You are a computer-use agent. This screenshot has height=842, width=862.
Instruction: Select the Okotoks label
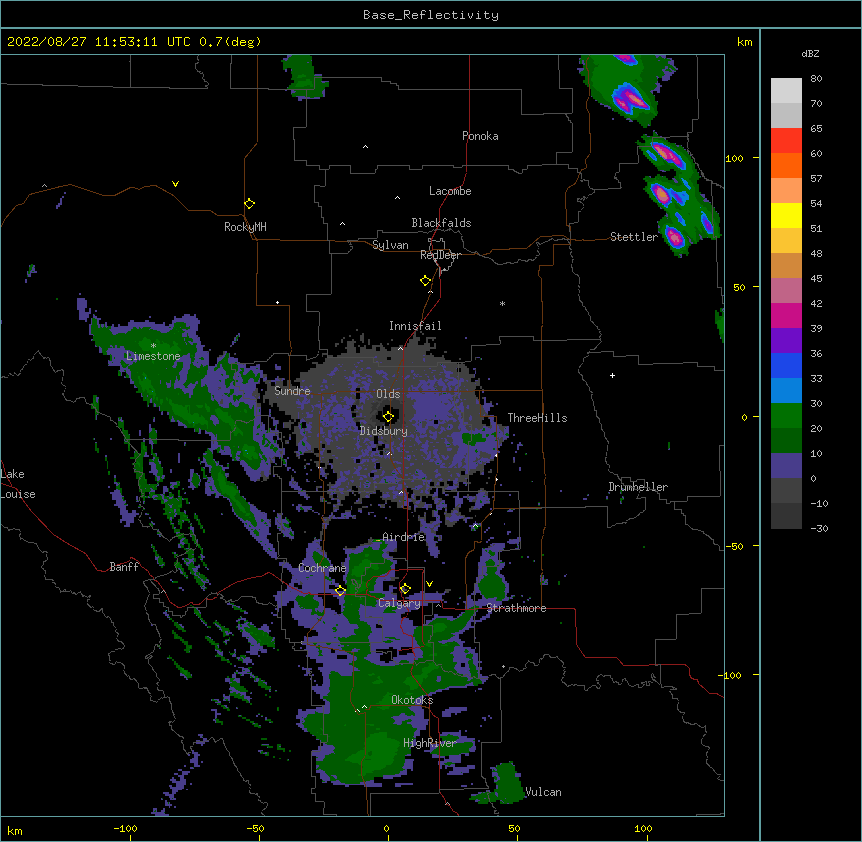click(412, 700)
